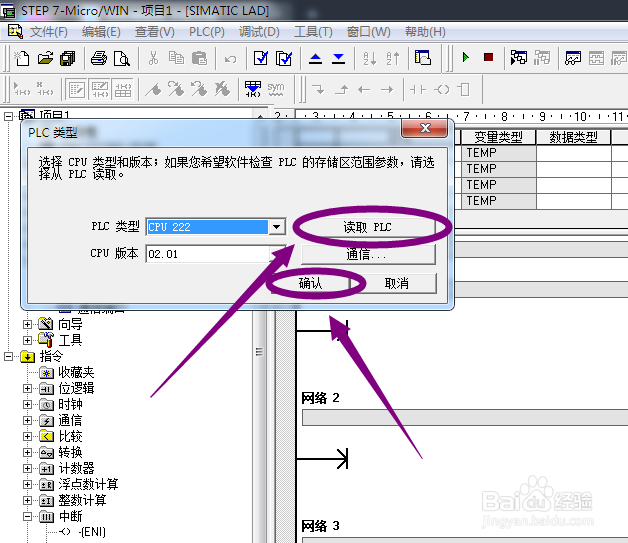This screenshot has width=628, height=543.
Task: Click the Print icon
Action: point(99,58)
